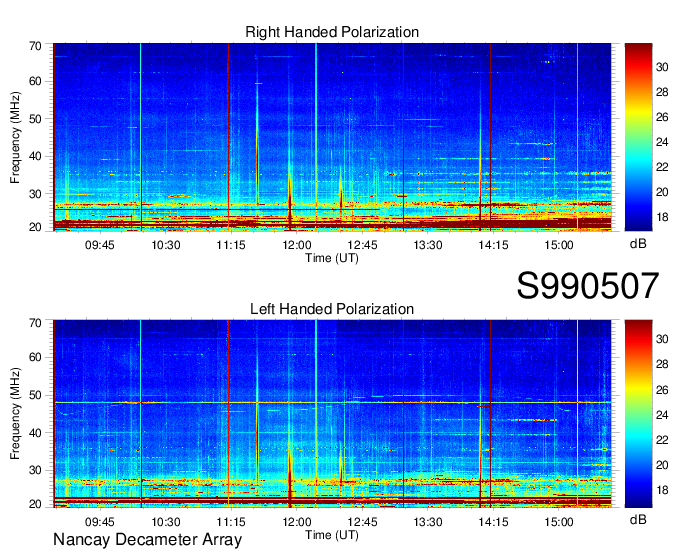The image size is (680, 552).
Task: Click the 70 frequency tick in top plot
Action: pyautogui.click(x=35, y=46)
